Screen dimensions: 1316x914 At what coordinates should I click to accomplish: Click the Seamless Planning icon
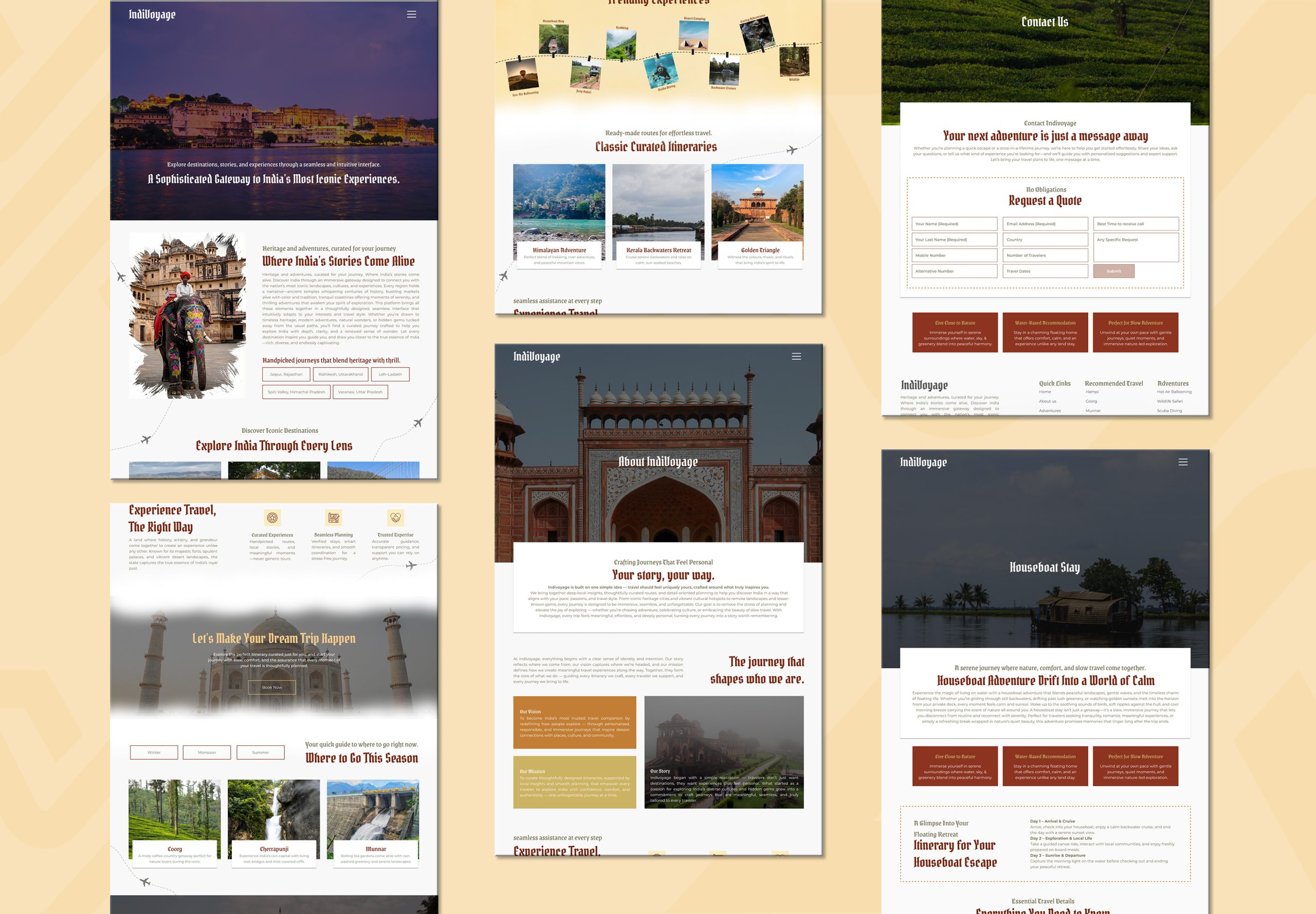click(333, 518)
